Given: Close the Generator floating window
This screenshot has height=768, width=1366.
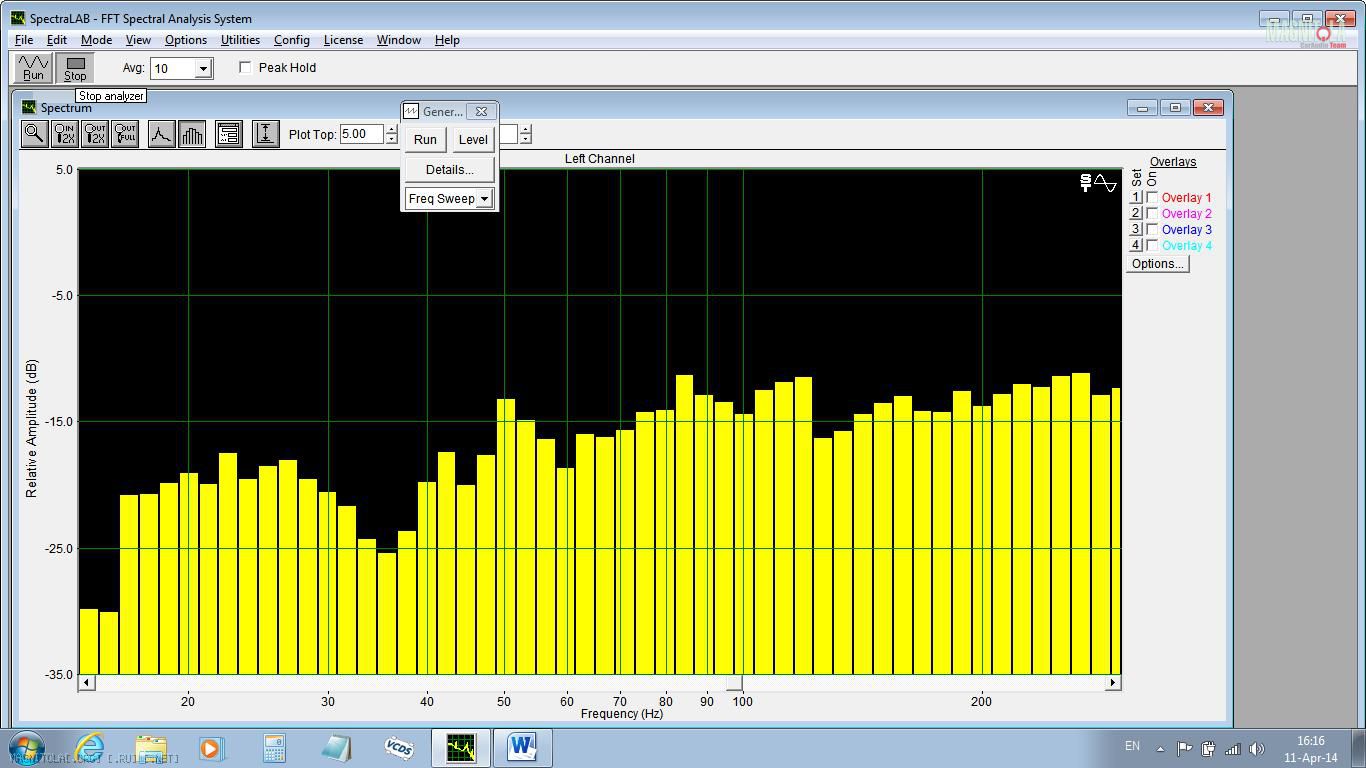Looking at the screenshot, I should [x=481, y=111].
